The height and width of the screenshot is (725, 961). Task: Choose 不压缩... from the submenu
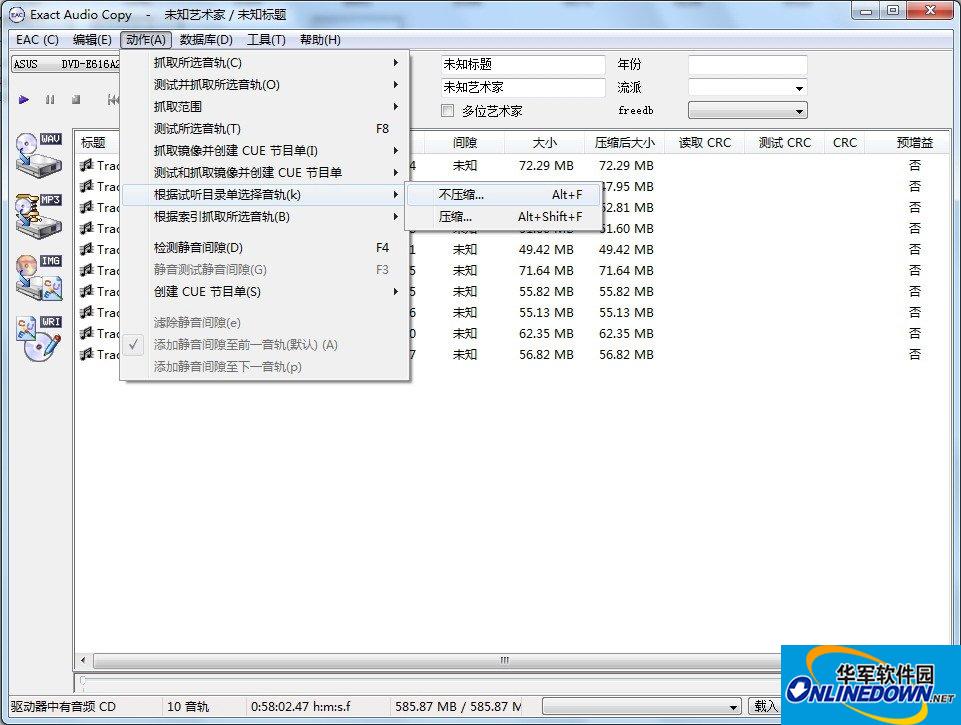pyautogui.click(x=503, y=195)
